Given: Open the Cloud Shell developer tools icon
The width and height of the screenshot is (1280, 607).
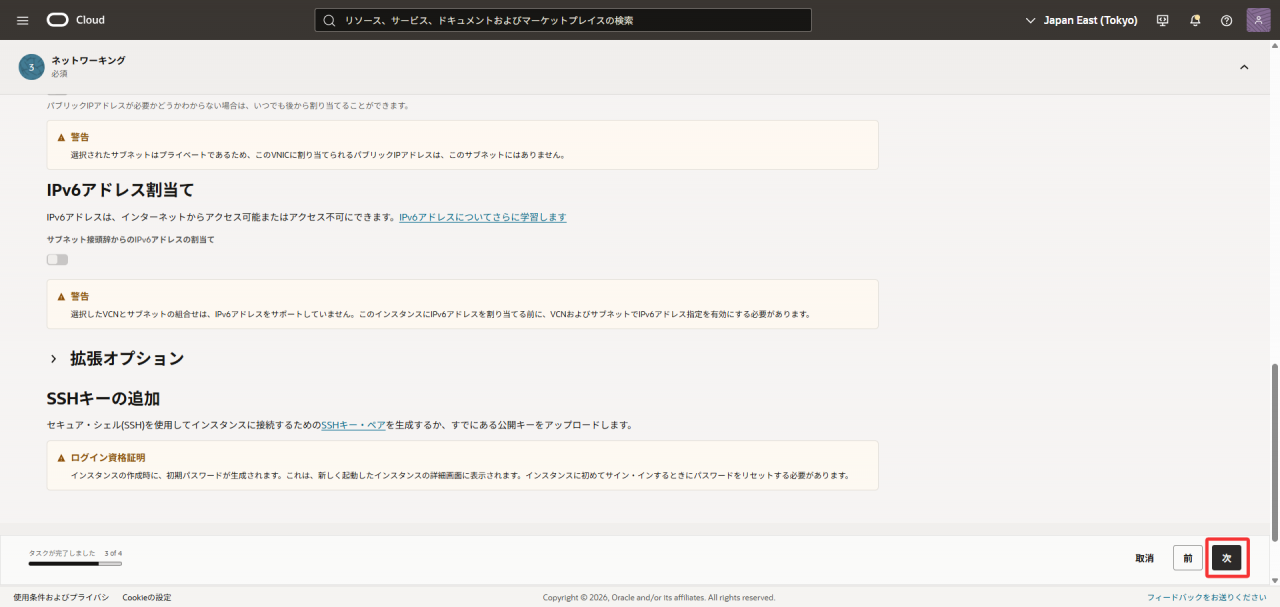Looking at the screenshot, I should pos(1162,20).
